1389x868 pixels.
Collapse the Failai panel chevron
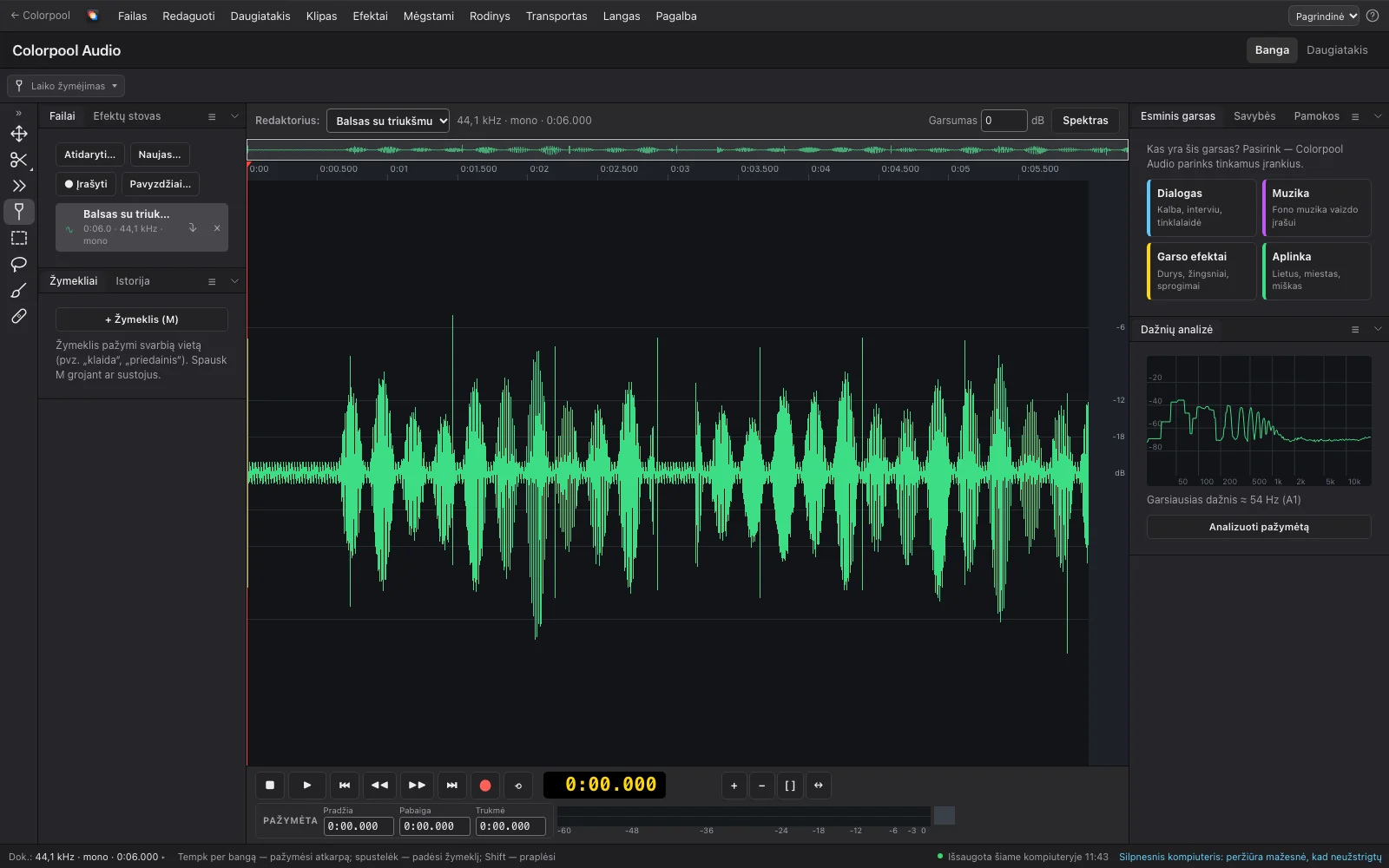(x=234, y=116)
